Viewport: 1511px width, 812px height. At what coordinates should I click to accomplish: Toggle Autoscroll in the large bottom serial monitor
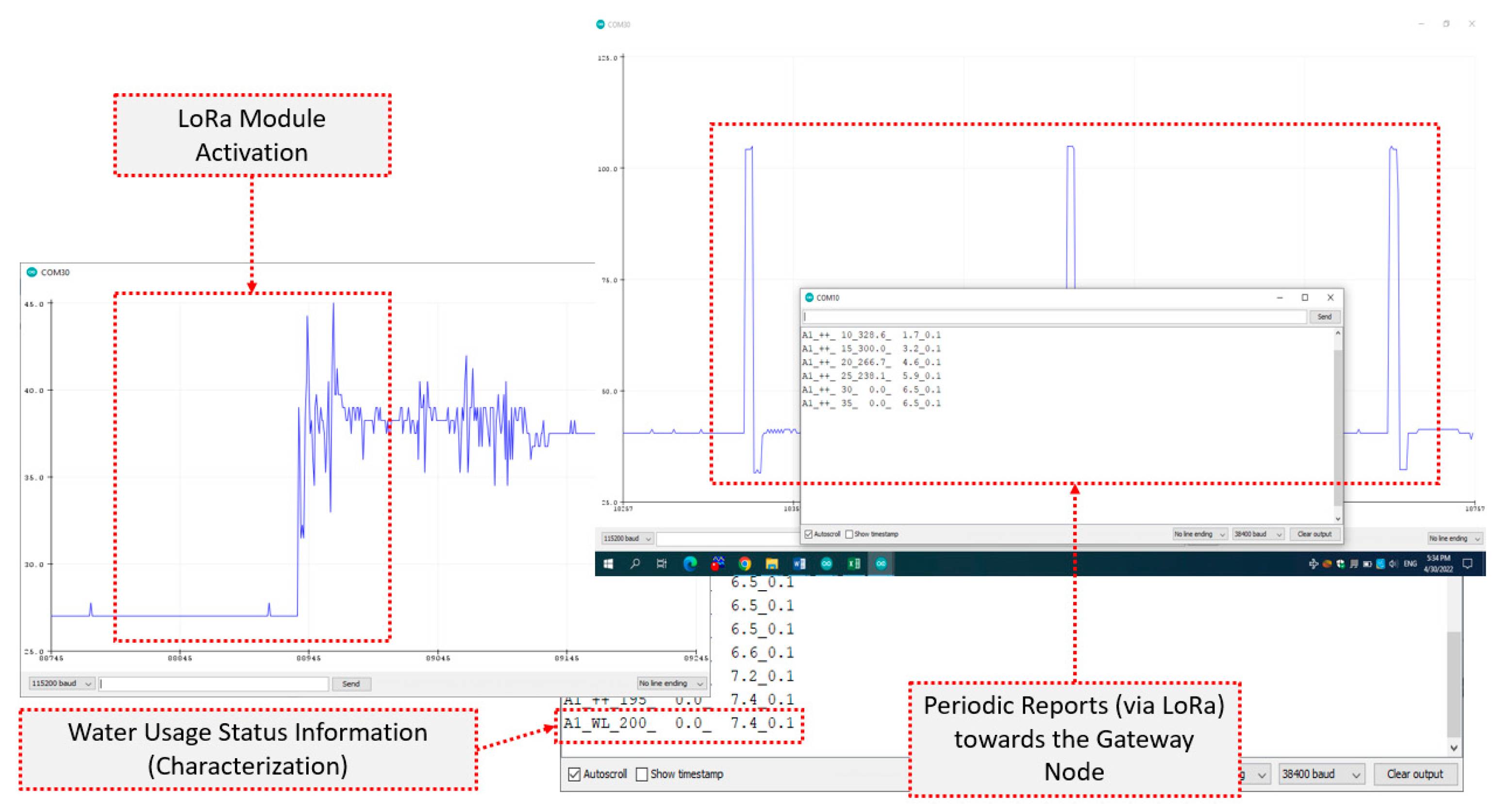click(574, 774)
